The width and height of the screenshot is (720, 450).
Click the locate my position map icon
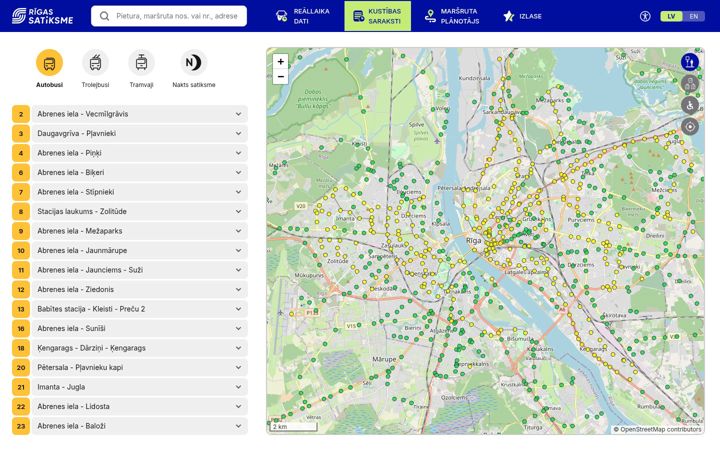tap(690, 127)
